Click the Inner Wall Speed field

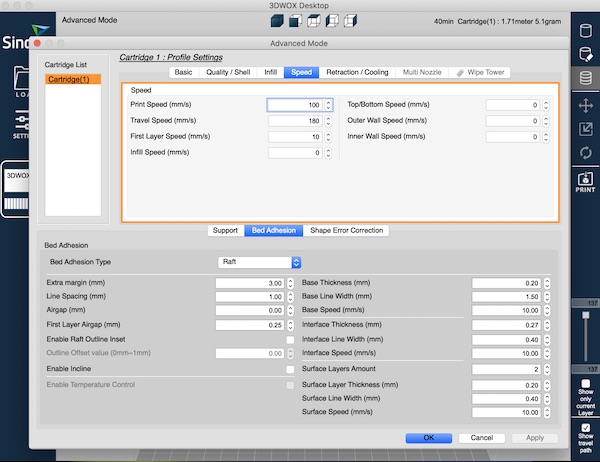click(x=513, y=137)
